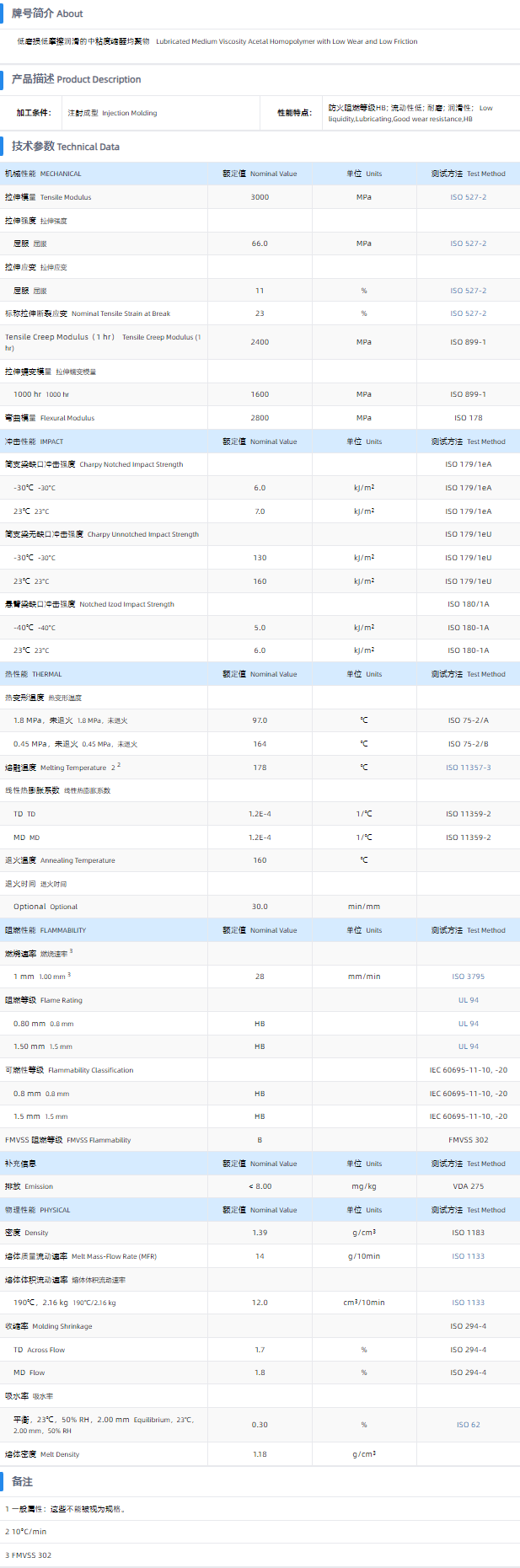This screenshot has height=1568, width=520.
Task: Select the THERMAL table section header
Action: click(x=34, y=674)
